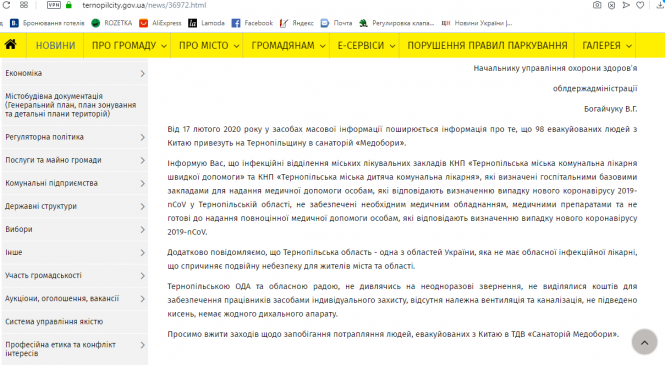
Task: Click the send/flow arrow icon
Action: pyautogui.click(x=626, y=5)
